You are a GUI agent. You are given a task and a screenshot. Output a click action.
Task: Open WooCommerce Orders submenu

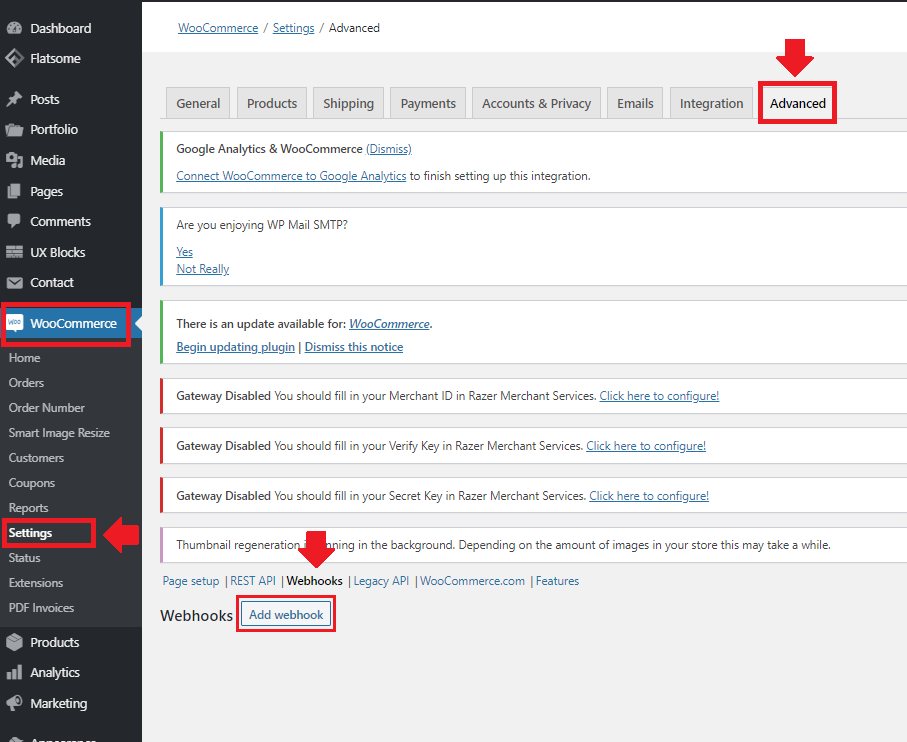click(26, 382)
